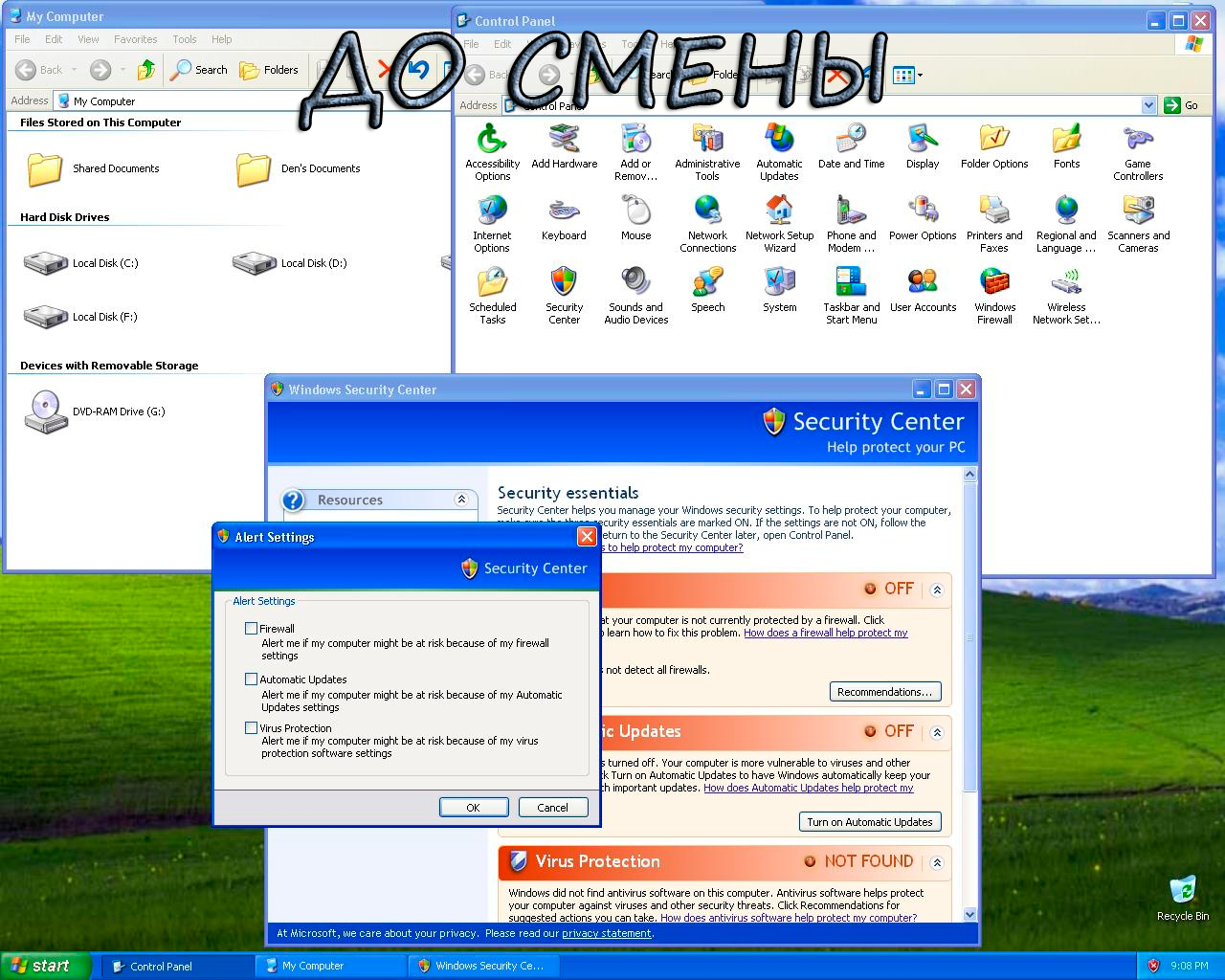Click Turn on Automatic Updates button
1225x980 pixels.
[869, 822]
